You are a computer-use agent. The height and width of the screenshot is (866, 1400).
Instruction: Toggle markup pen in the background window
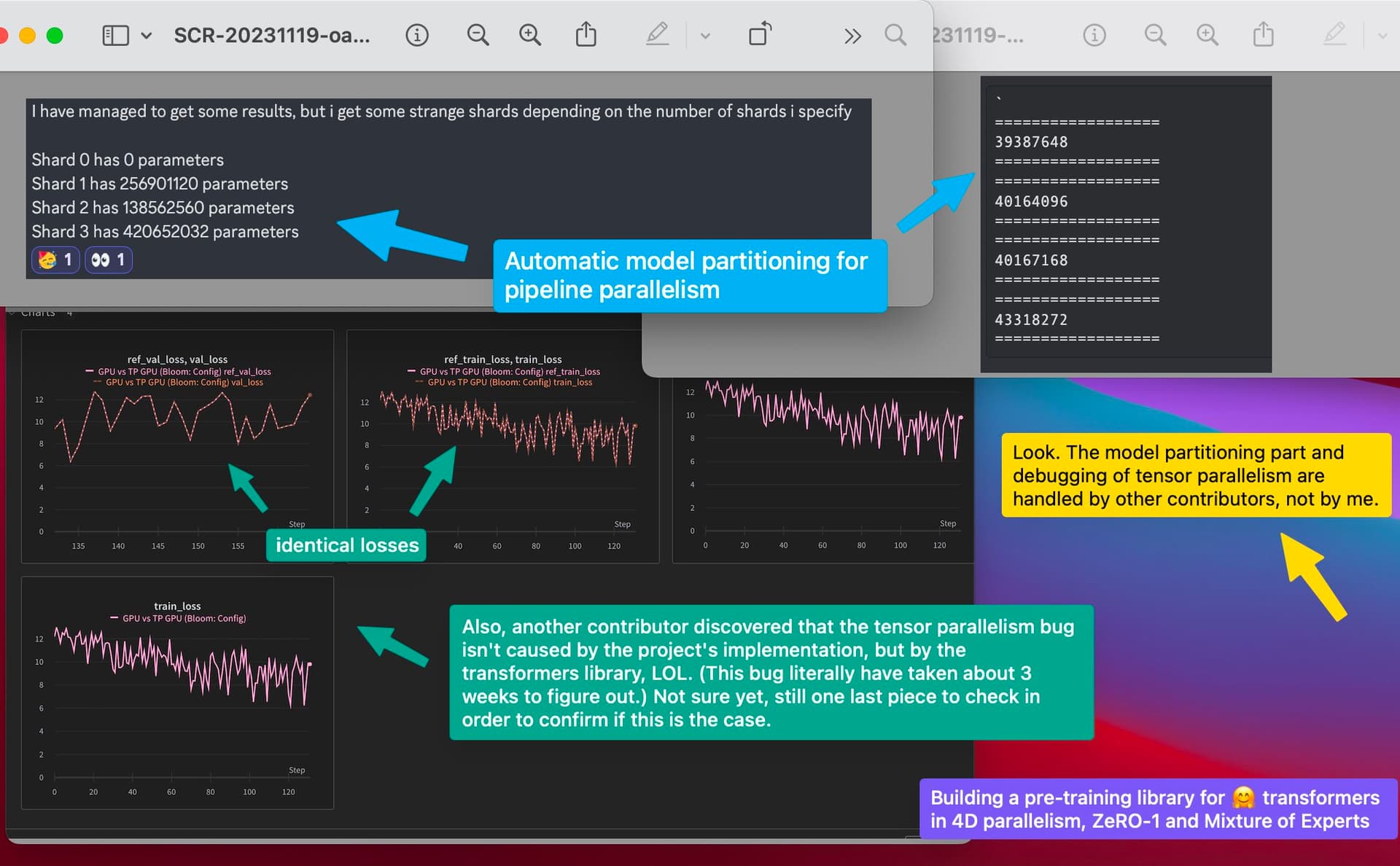pos(1334,34)
